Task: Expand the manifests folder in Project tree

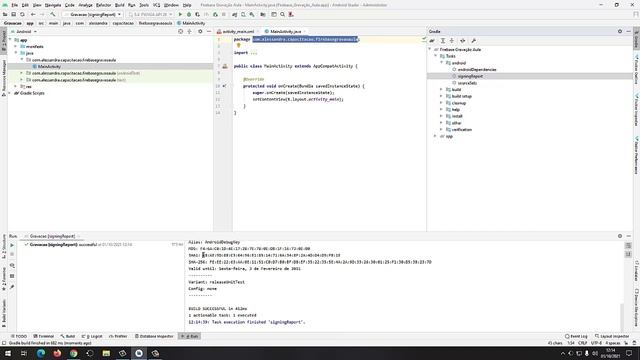Action: pyautogui.click(x=16, y=47)
